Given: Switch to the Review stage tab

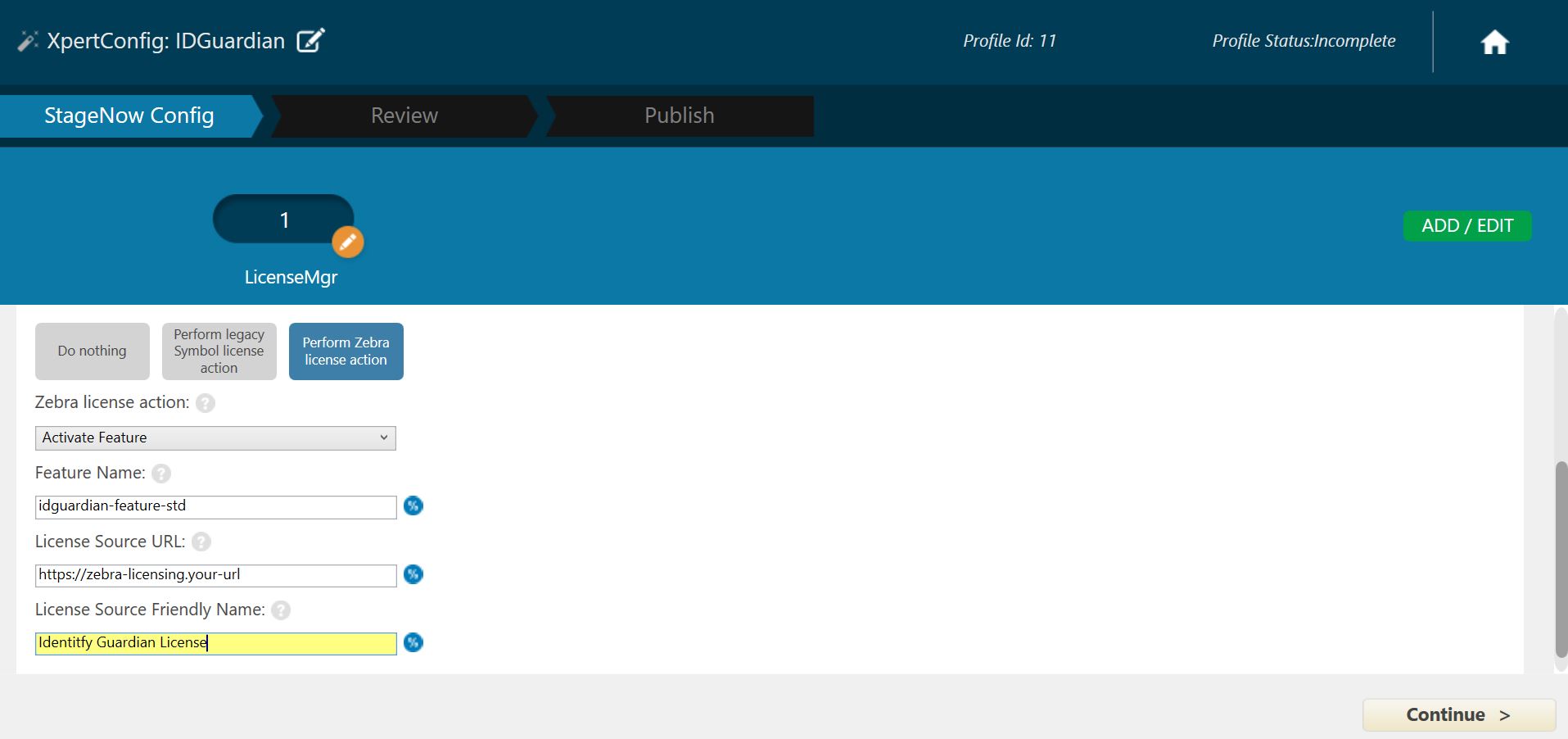Looking at the screenshot, I should [x=404, y=116].
